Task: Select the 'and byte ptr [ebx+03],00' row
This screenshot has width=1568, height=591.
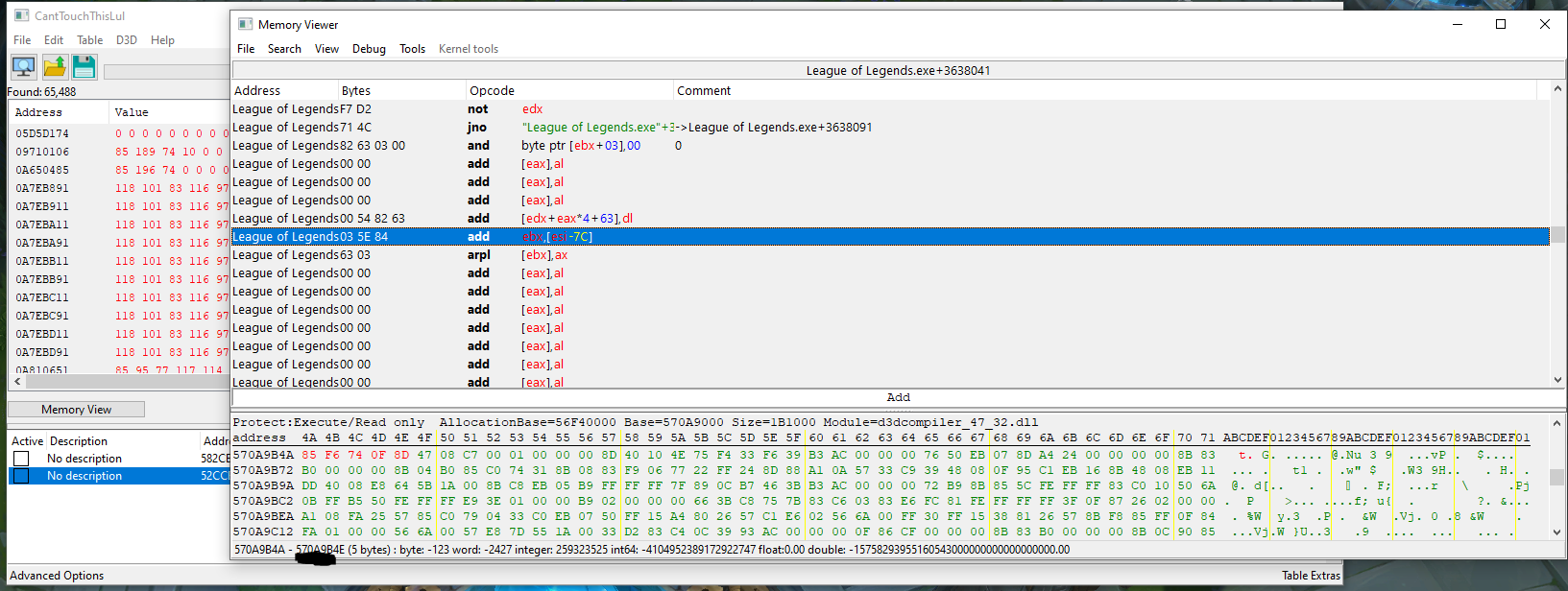Action: (890, 146)
